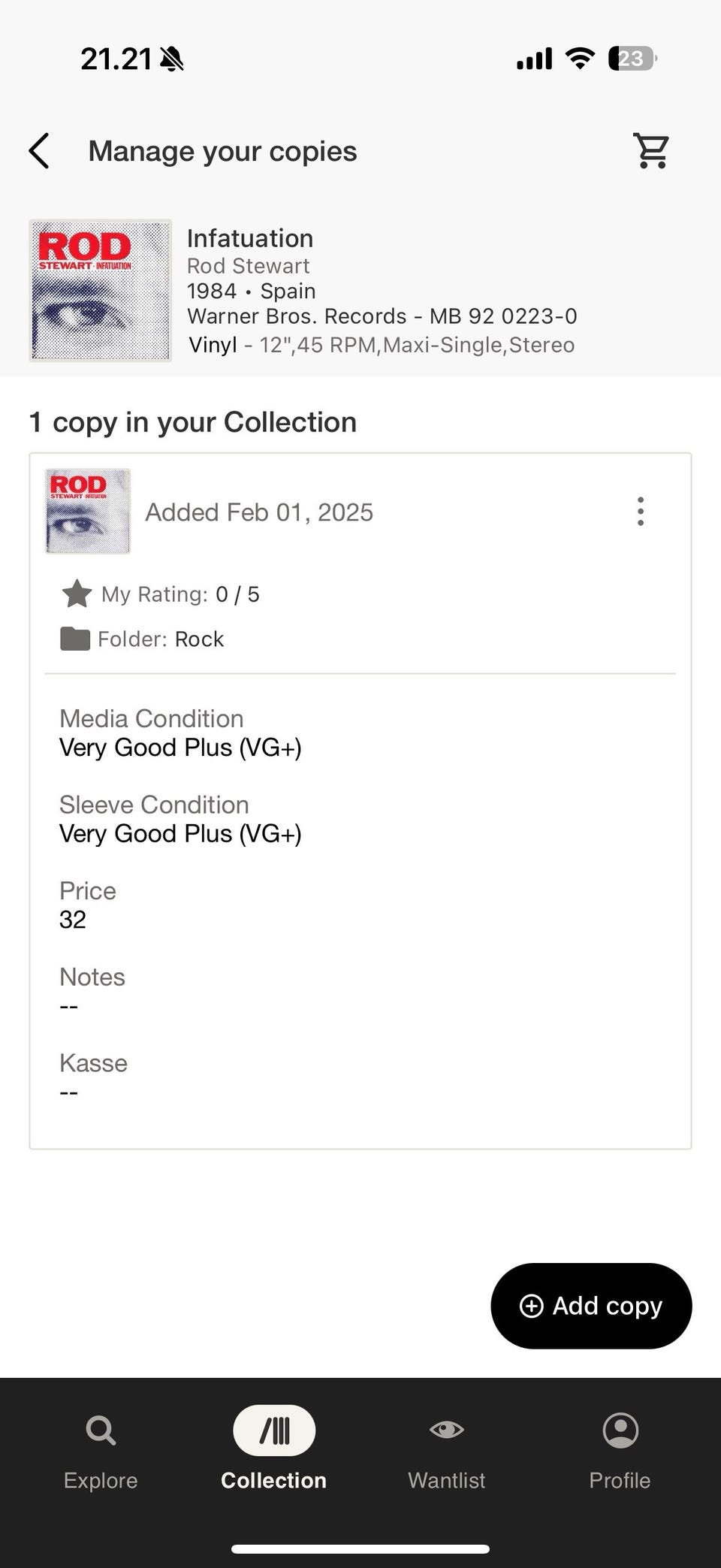This screenshot has width=721, height=1568.
Task: Tap the My Rating 0 / 5 value
Action: point(237,594)
